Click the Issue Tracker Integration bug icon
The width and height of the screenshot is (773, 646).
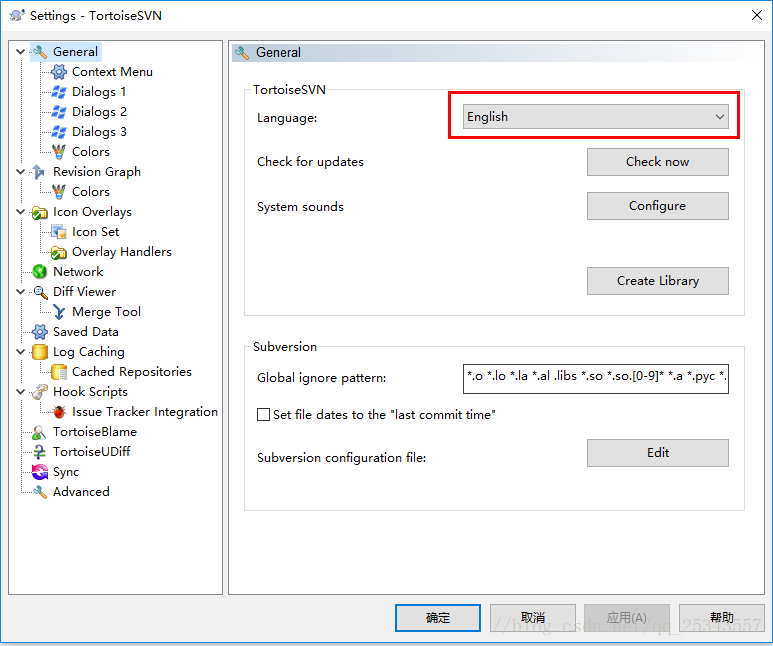(59, 412)
